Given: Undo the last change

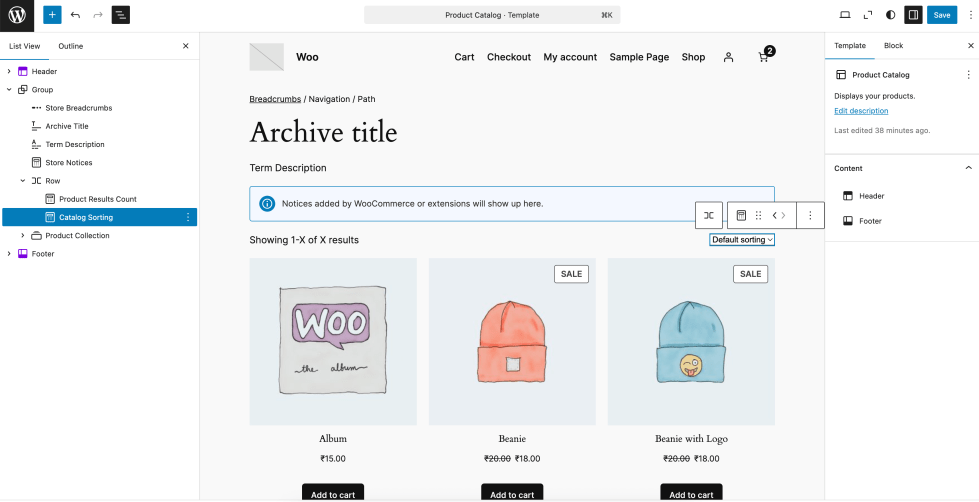Looking at the screenshot, I should pyautogui.click(x=75, y=15).
